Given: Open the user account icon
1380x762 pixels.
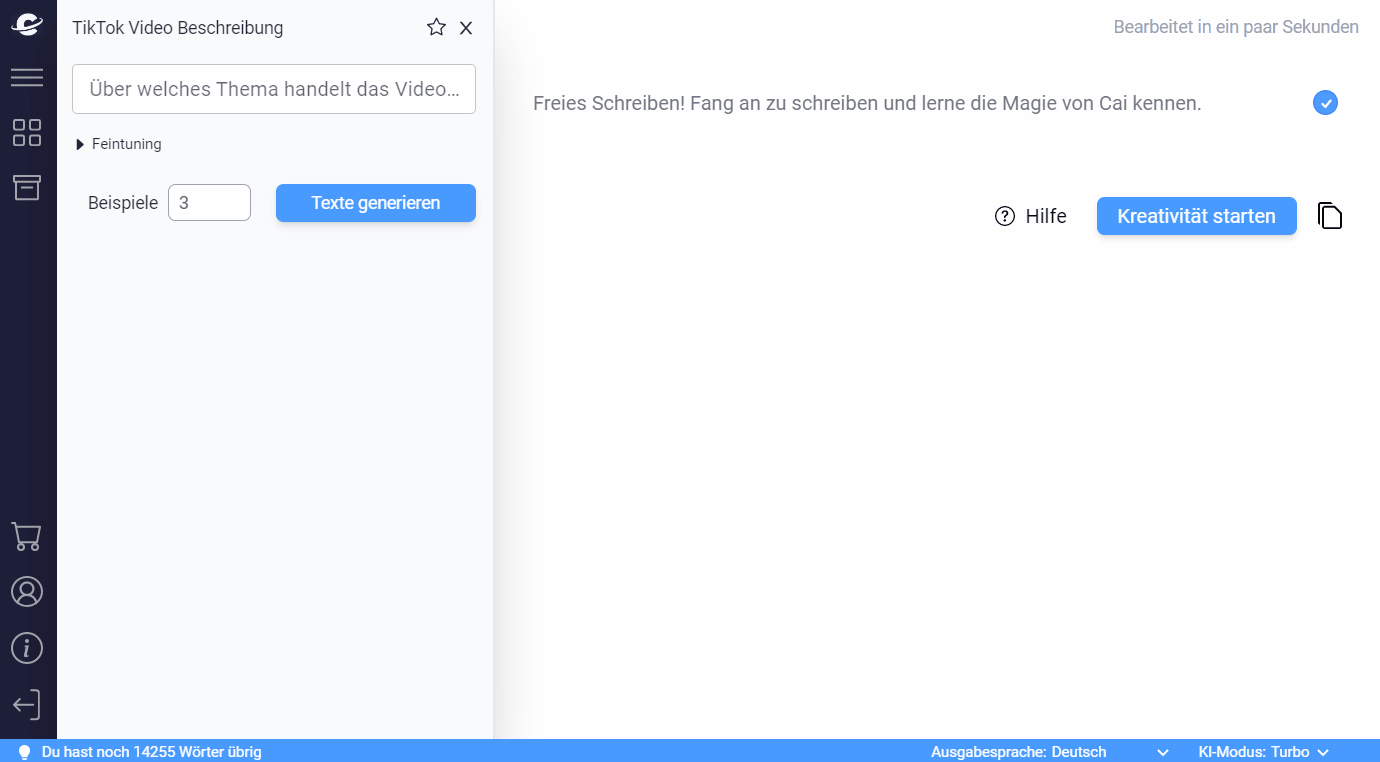Looking at the screenshot, I should pos(27,592).
